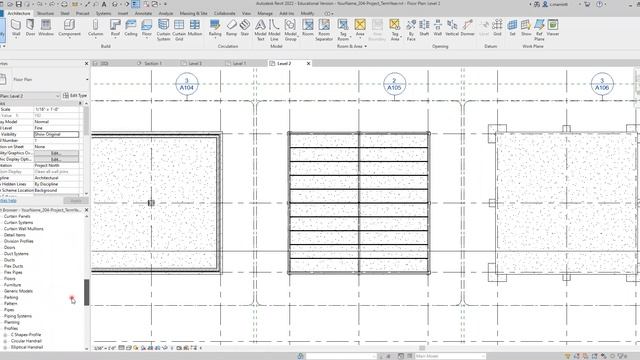Select the Curtain Grid tool
The image size is (640, 360).
pos(179,29)
